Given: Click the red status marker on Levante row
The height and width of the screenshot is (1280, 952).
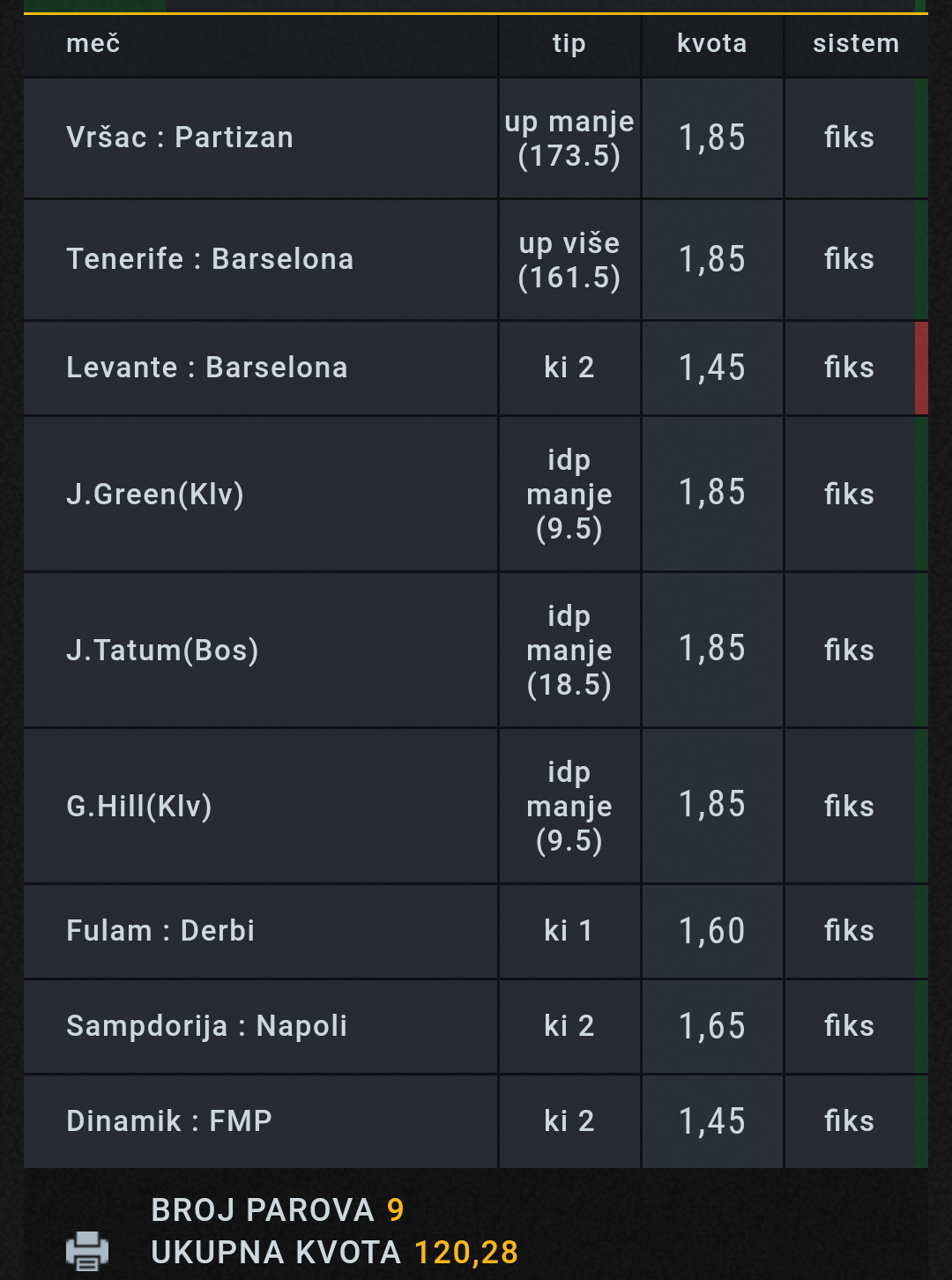Looking at the screenshot, I should [x=921, y=368].
